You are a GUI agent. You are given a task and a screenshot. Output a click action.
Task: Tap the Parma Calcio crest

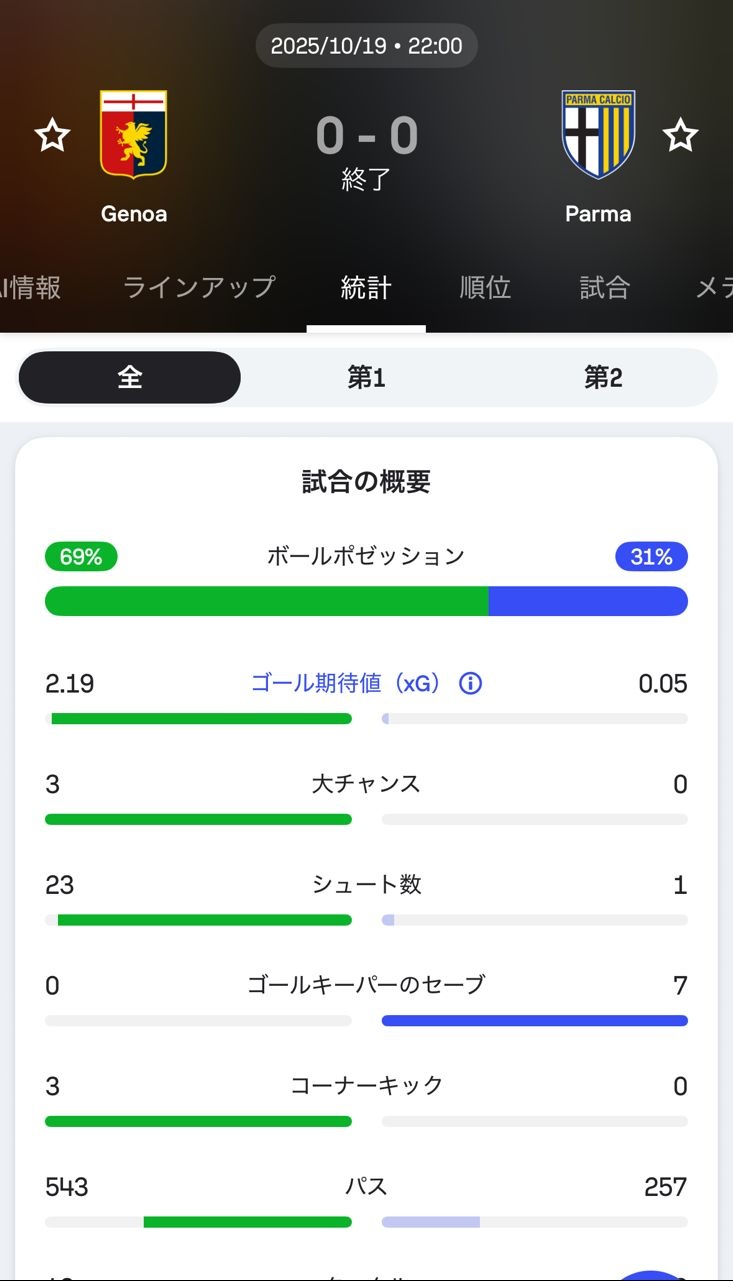click(x=598, y=135)
